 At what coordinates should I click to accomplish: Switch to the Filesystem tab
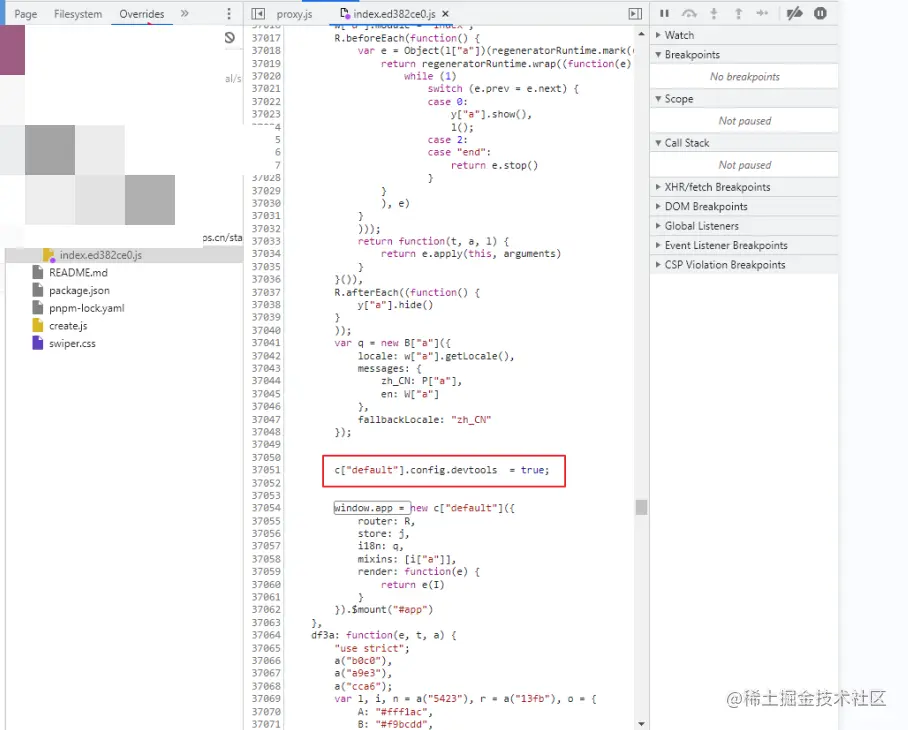coord(78,14)
